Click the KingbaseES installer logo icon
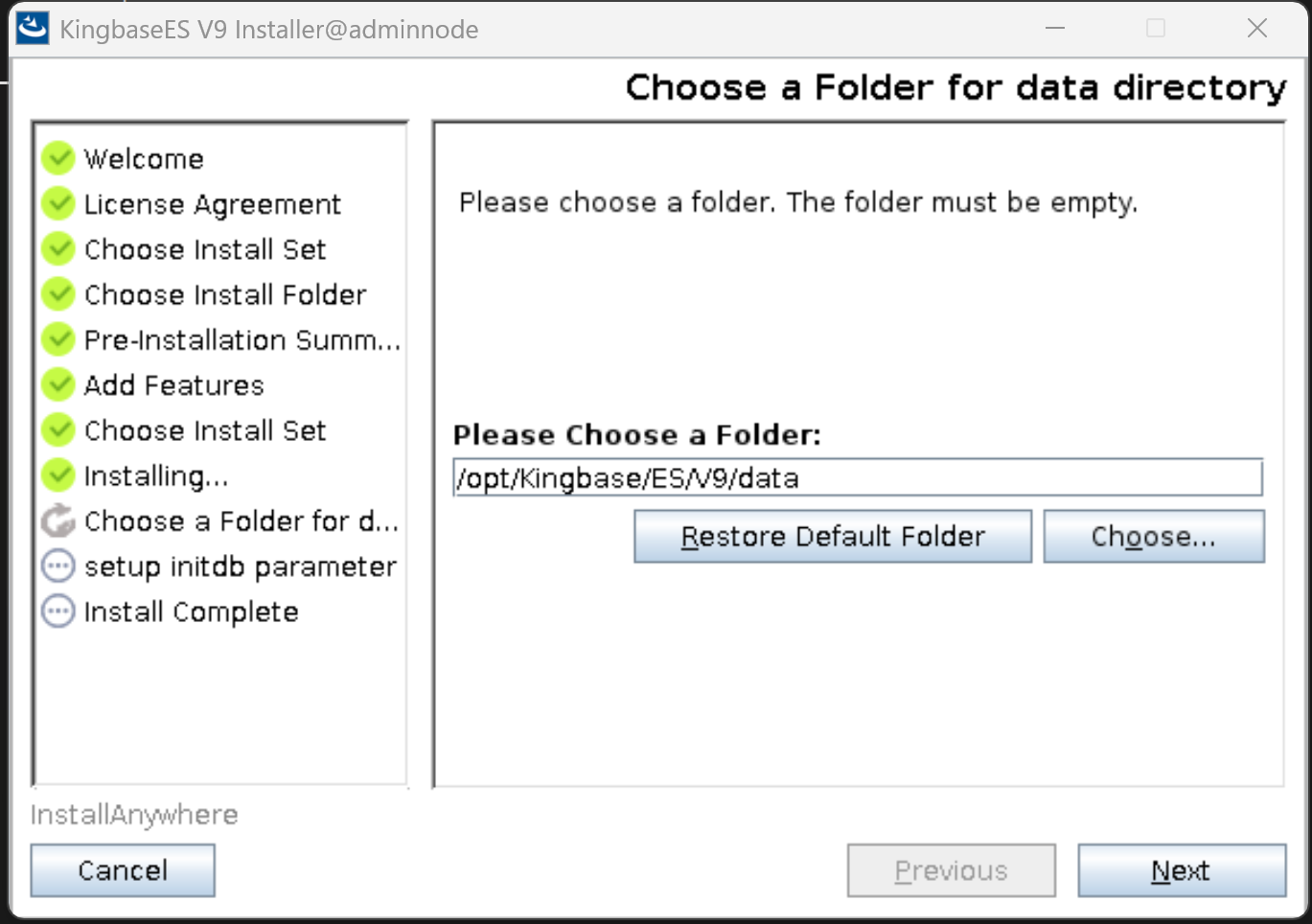 (x=33, y=29)
